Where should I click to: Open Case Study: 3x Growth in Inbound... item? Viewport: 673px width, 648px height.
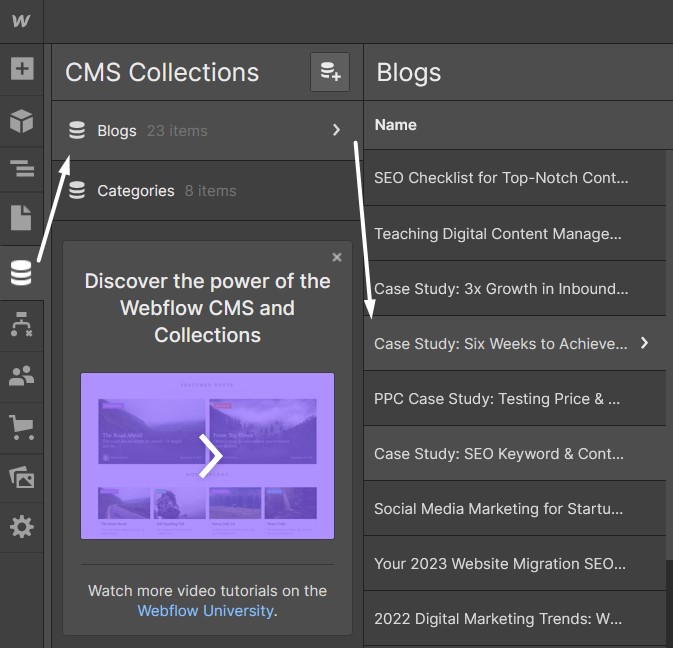(x=515, y=288)
